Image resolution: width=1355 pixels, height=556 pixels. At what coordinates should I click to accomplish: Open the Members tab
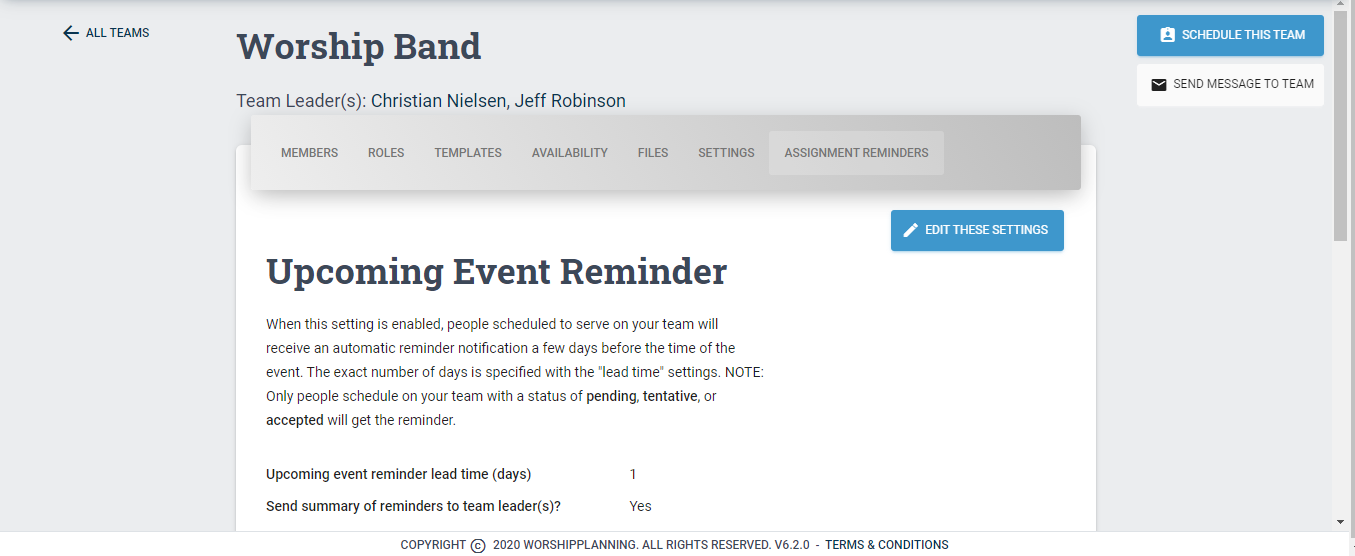coord(309,153)
